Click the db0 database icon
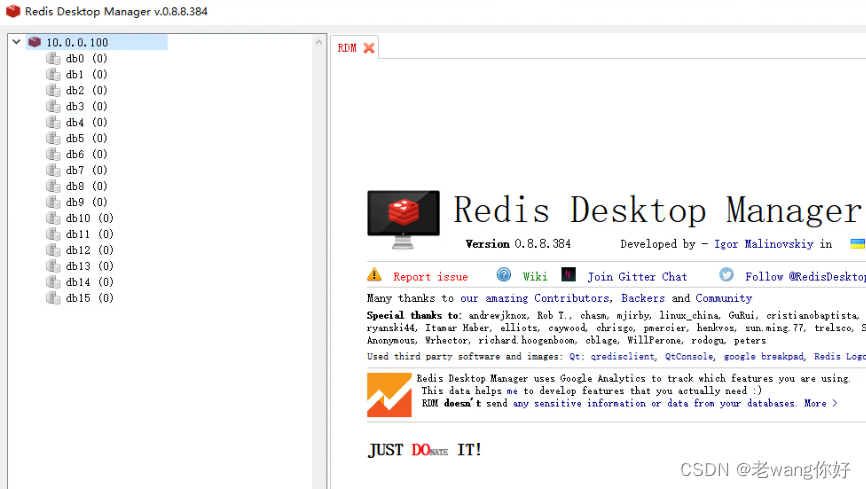The image size is (866, 489). pyautogui.click(x=53, y=59)
